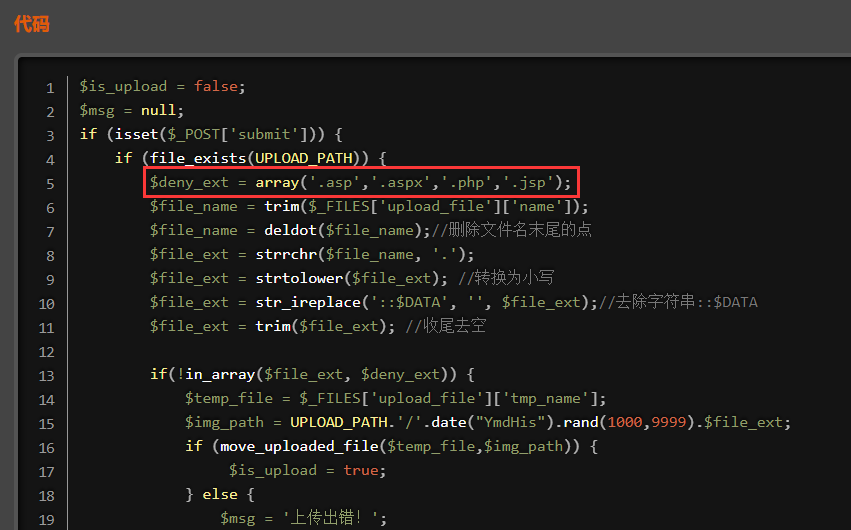This screenshot has height=530, width=851.
Task: Click the $is_upload = false statement
Action: coord(162,87)
